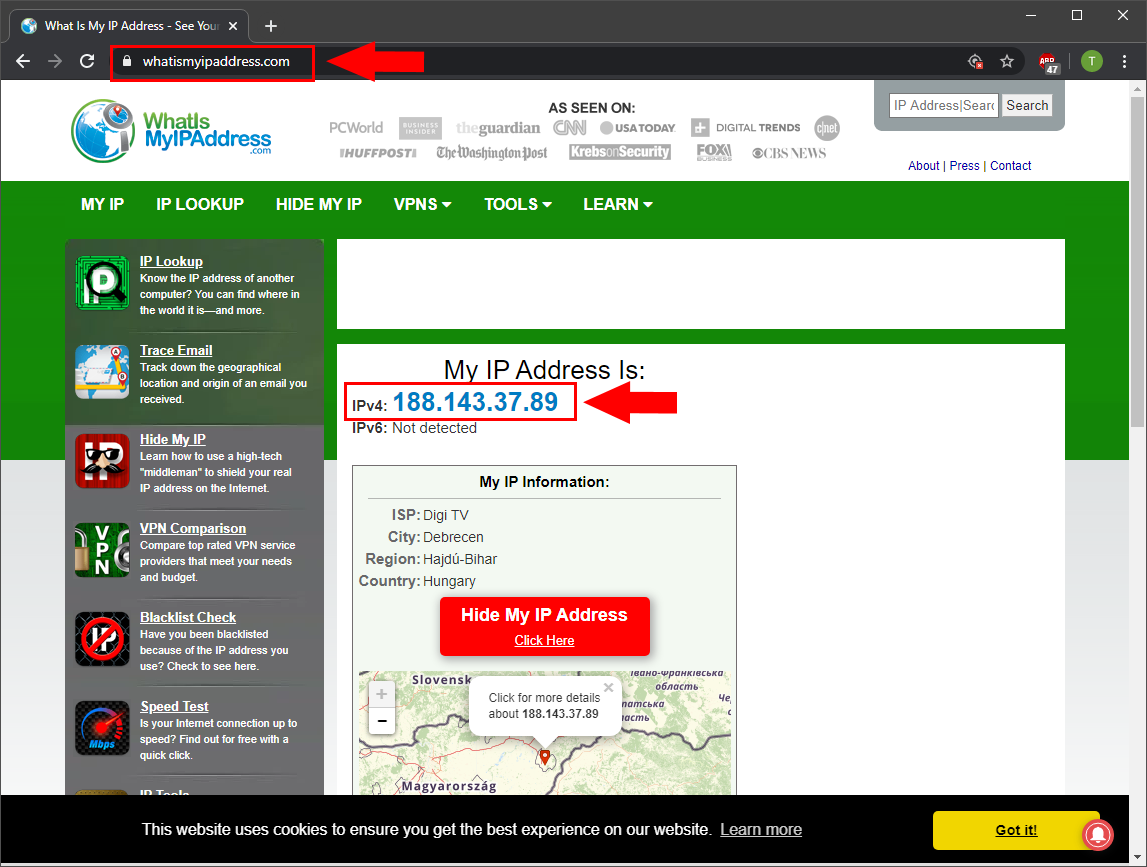
Task: Click the location blocked icon in address bar
Action: 975,61
